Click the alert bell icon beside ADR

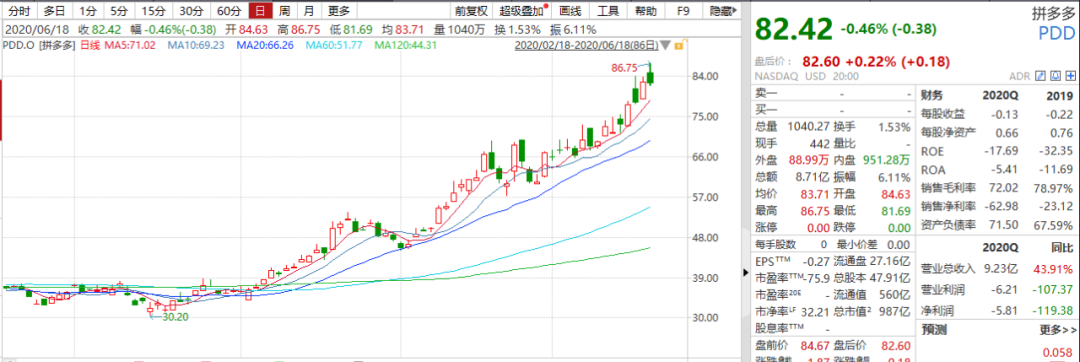click(x=1055, y=76)
